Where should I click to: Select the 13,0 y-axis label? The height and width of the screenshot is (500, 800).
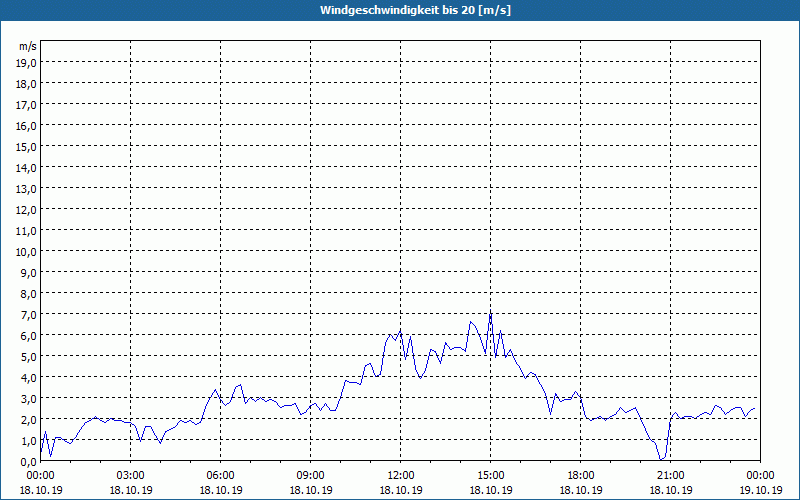click(28, 189)
